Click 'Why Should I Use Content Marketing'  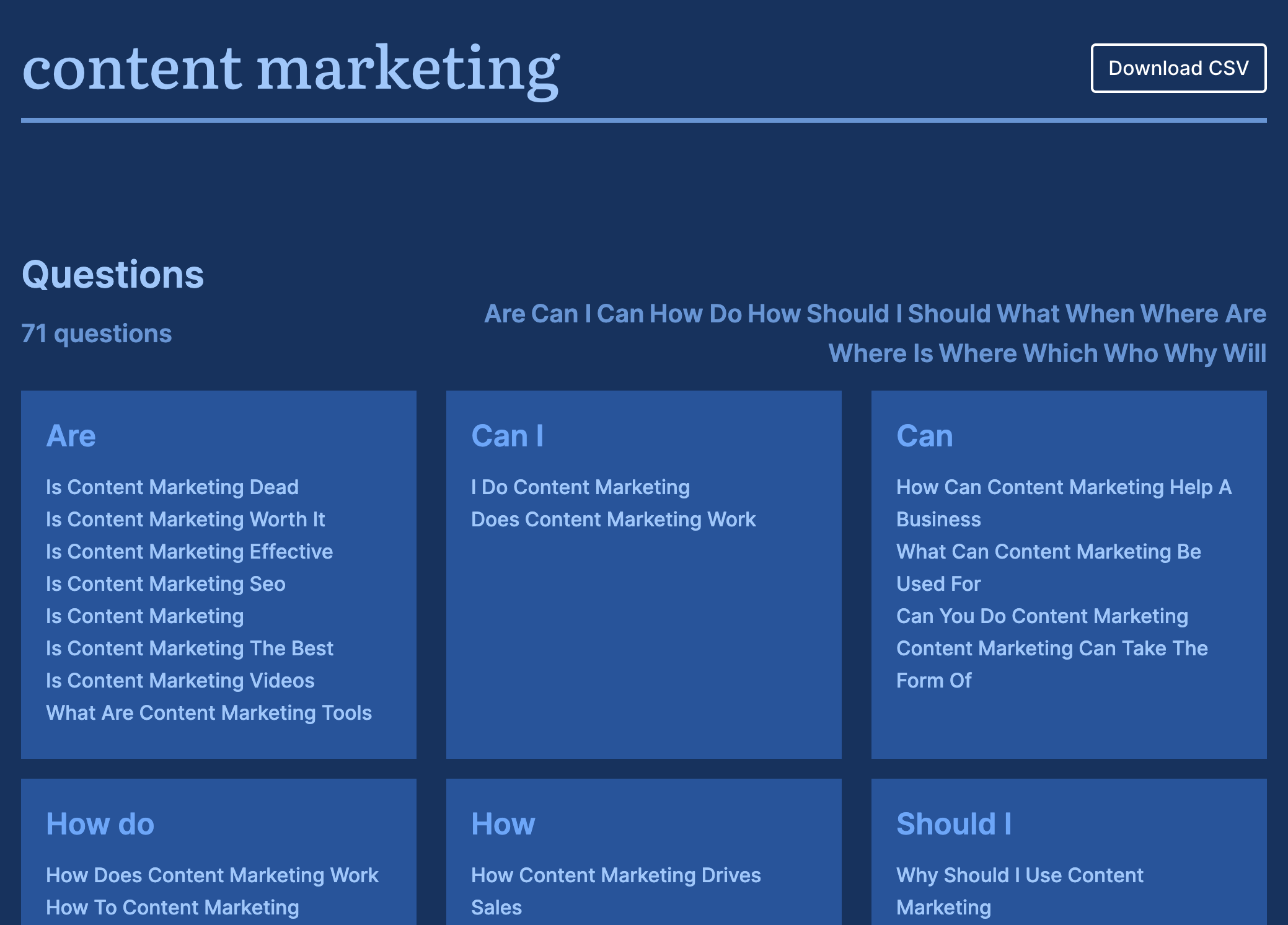click(x=1020, y=875)
